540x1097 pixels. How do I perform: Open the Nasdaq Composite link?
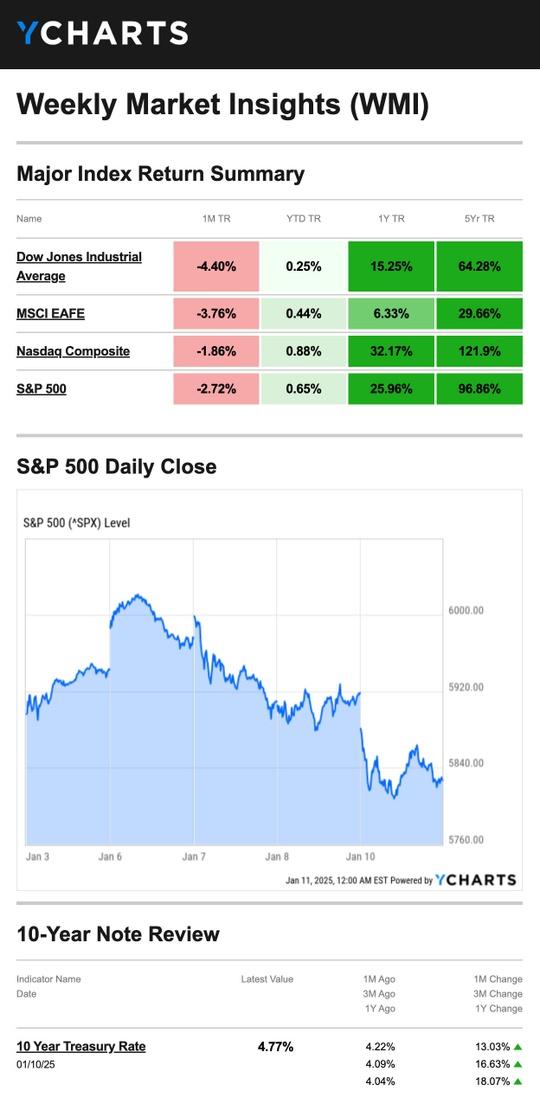tap(73, 351)
